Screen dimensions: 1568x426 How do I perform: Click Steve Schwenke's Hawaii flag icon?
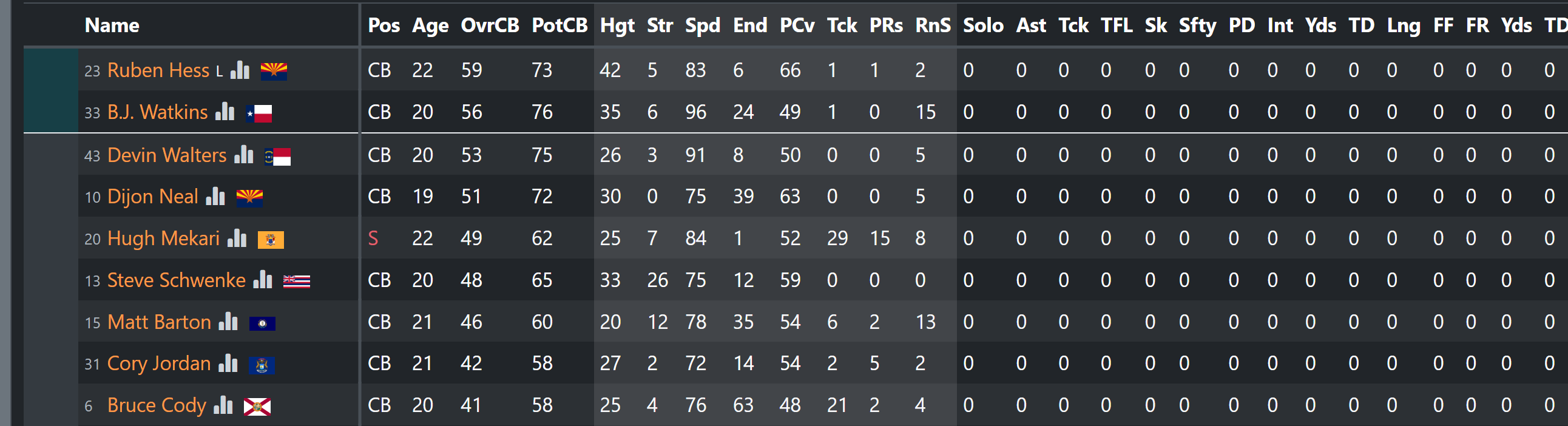click(x=297, y=280)
